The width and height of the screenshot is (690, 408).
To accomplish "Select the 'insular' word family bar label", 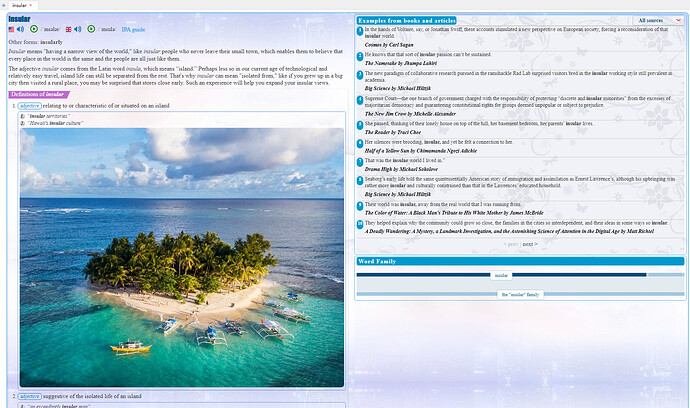I will 501,276.
